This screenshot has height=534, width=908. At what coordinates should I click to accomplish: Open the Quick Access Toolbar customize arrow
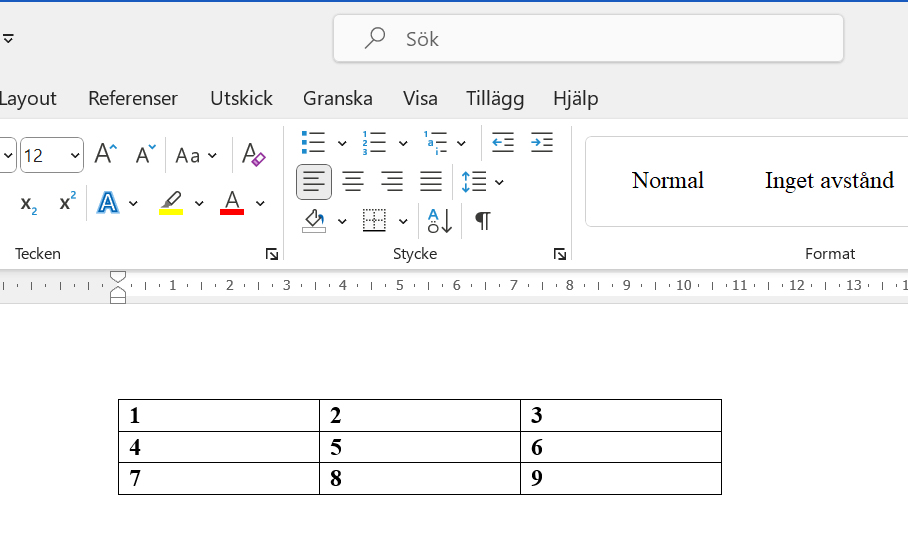pos(8,39)
